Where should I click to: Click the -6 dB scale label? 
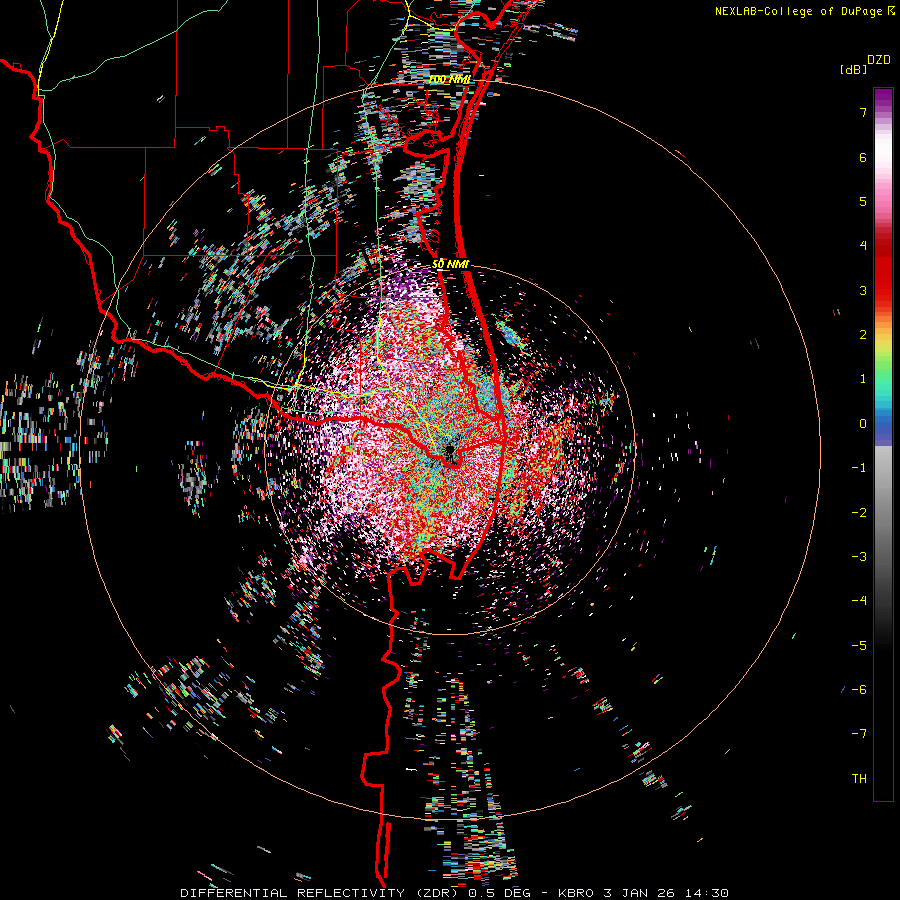859,689
